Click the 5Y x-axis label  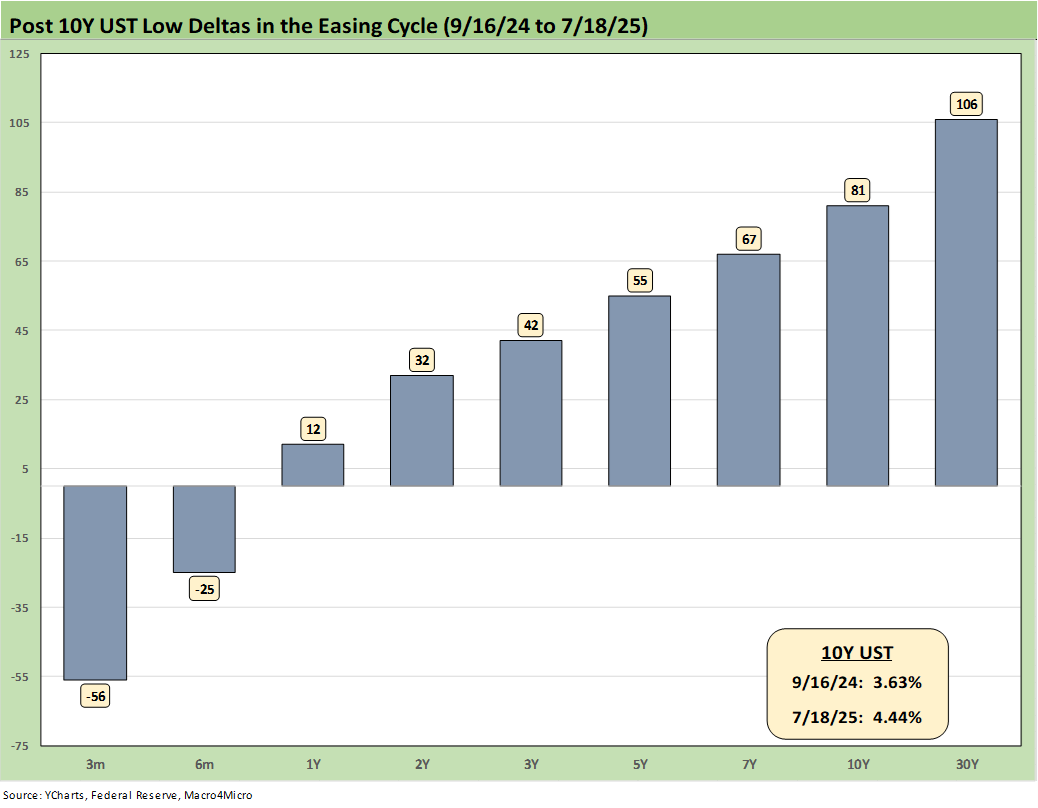(640, 764)
